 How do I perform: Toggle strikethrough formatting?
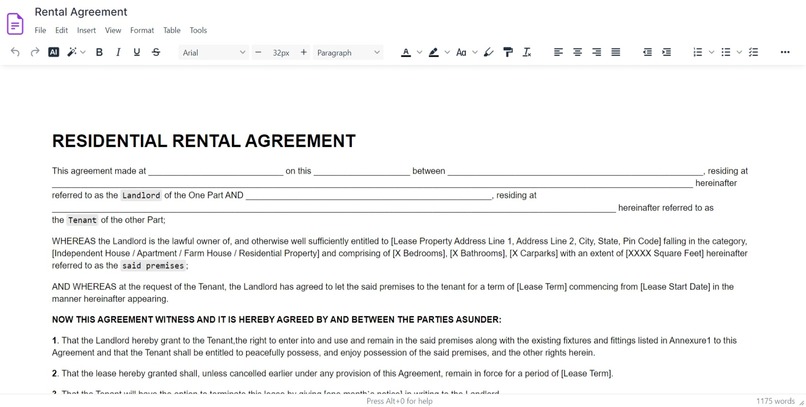156,52
